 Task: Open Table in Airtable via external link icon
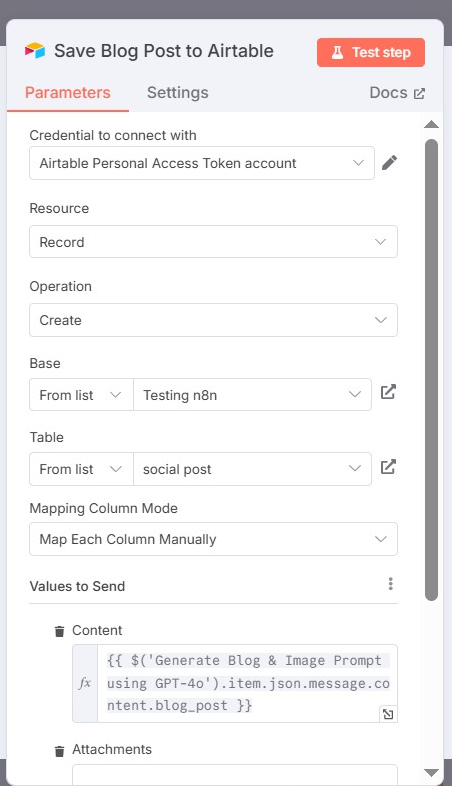pos(388,467)
